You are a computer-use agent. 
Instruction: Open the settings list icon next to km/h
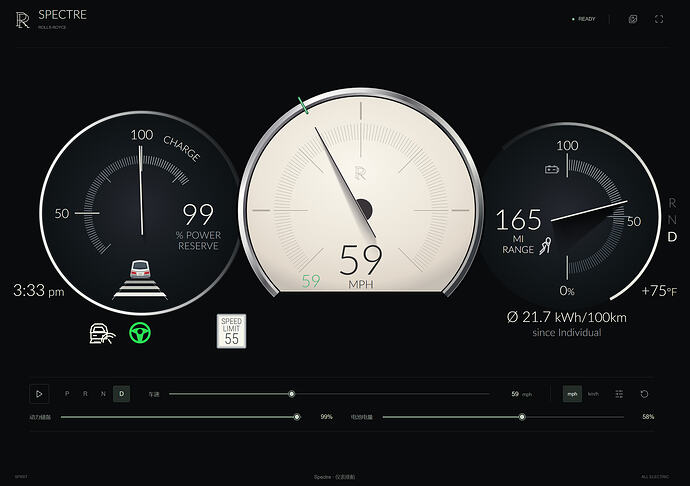[x=619, y=394]
